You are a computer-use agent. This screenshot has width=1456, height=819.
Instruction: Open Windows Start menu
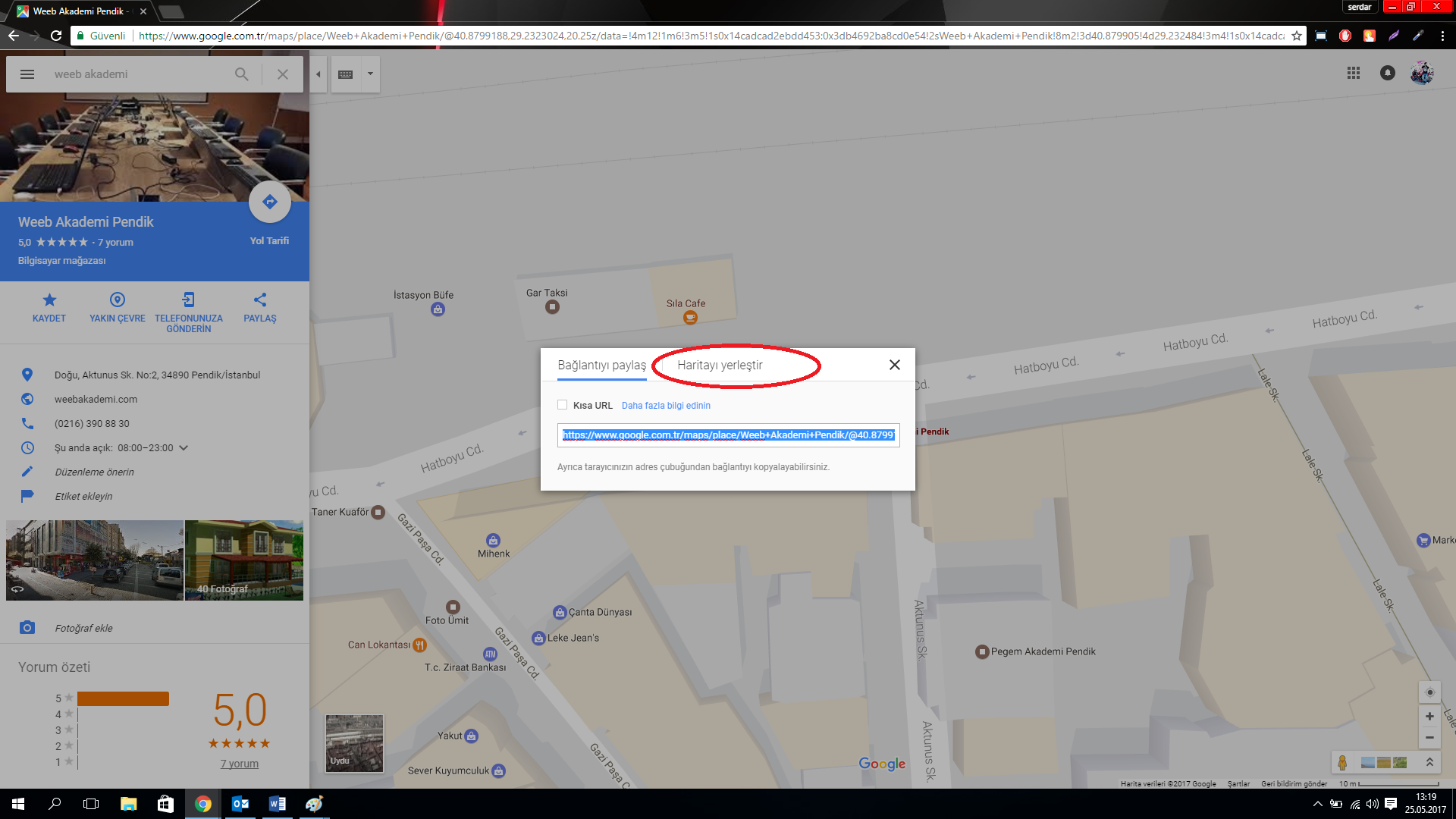click(18, 804)
